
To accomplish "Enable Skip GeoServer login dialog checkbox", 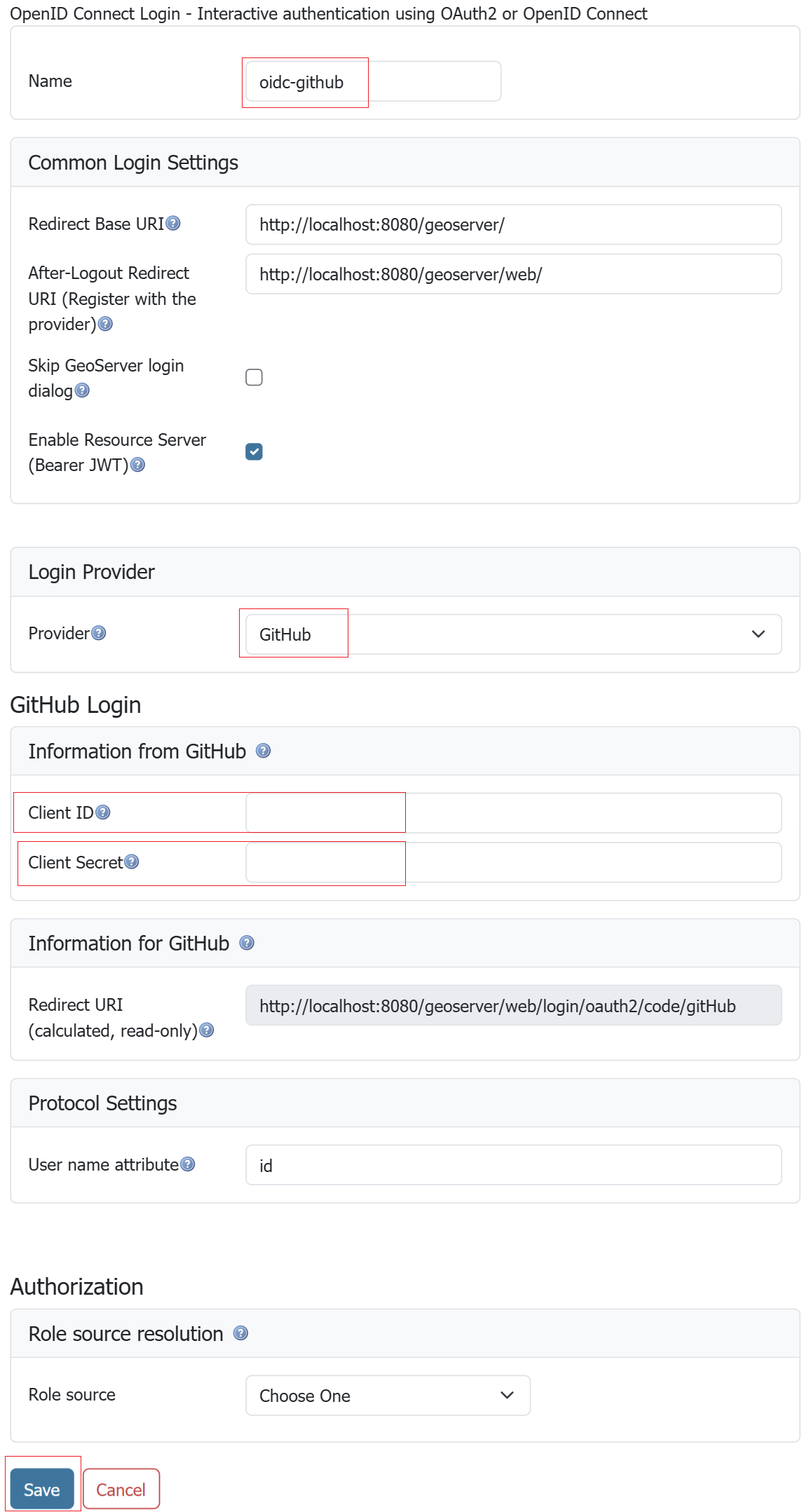I will point(254,377).
